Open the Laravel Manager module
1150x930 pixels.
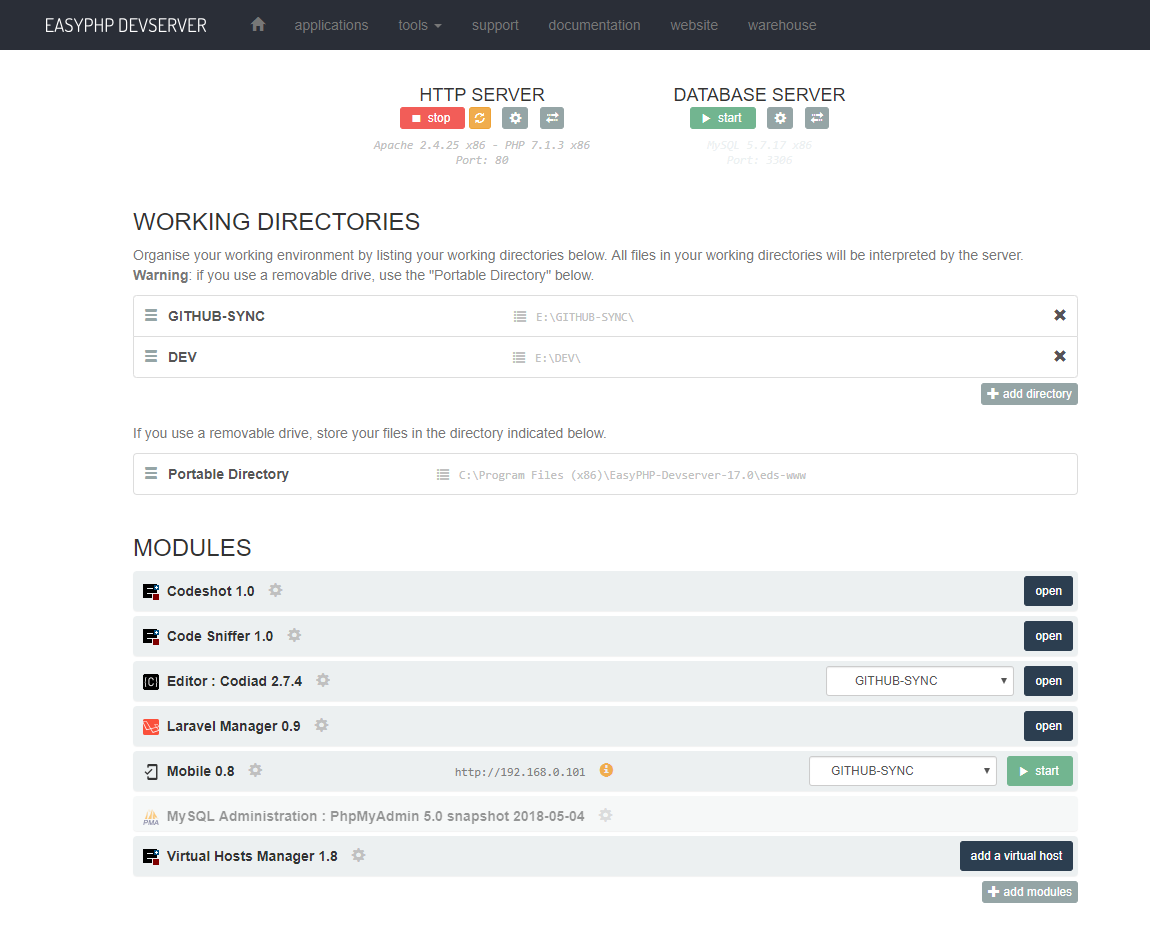tap(1048, 726)
